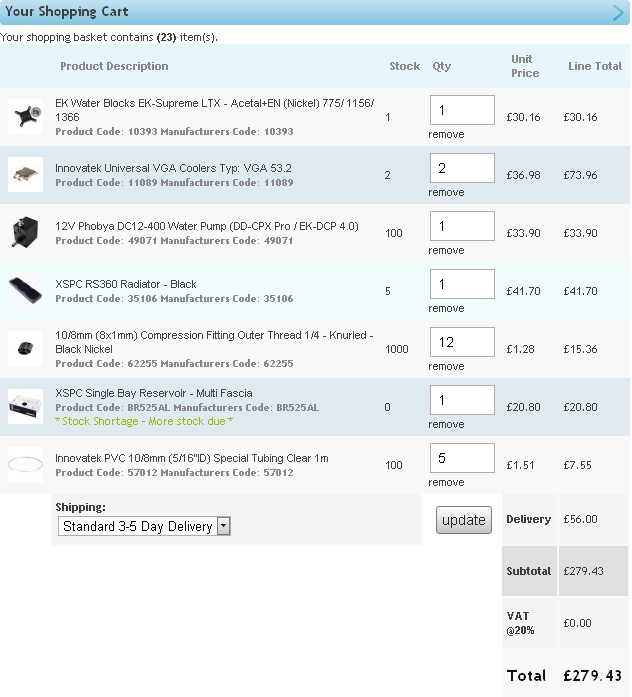632x697 pixels.
Task: Remove the EK-Supreme LTX from cart
Action: click(x=446, y=134)
